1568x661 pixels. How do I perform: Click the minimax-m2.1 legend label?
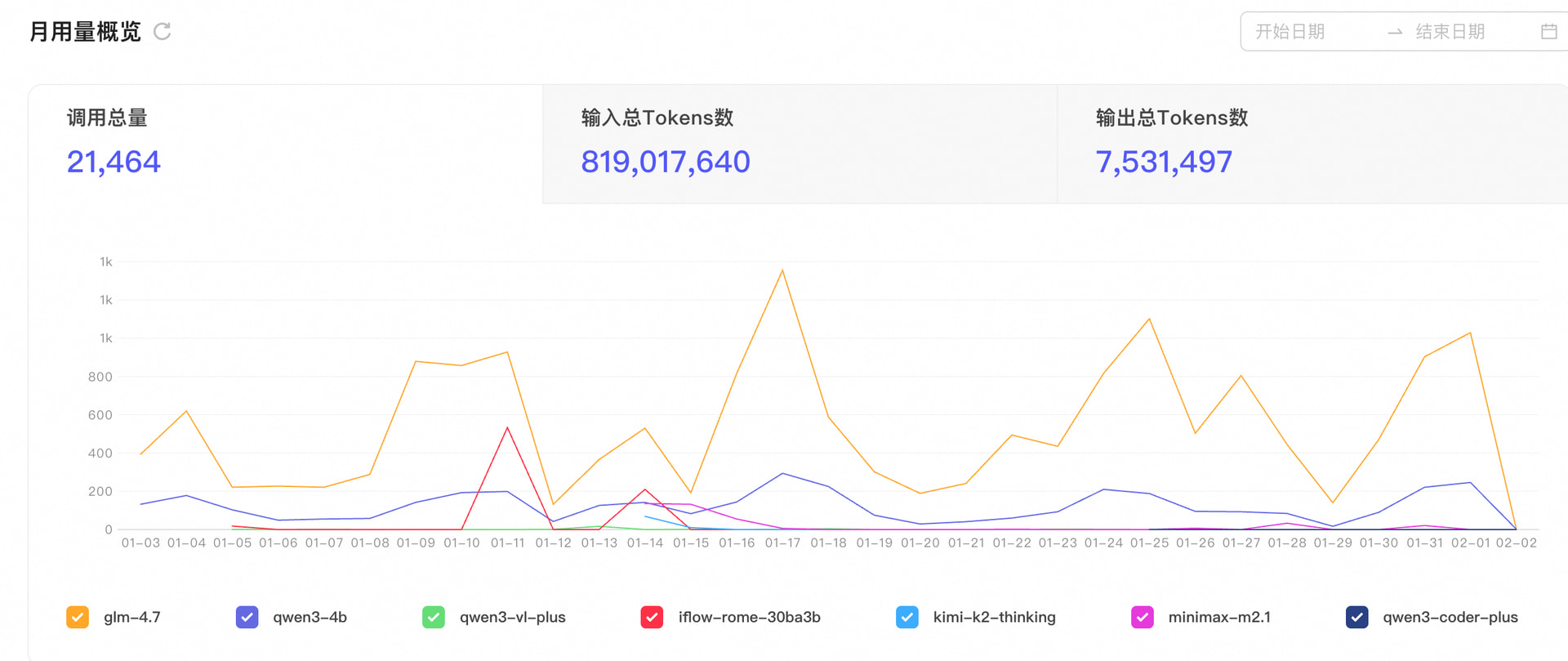(1219, 618)
